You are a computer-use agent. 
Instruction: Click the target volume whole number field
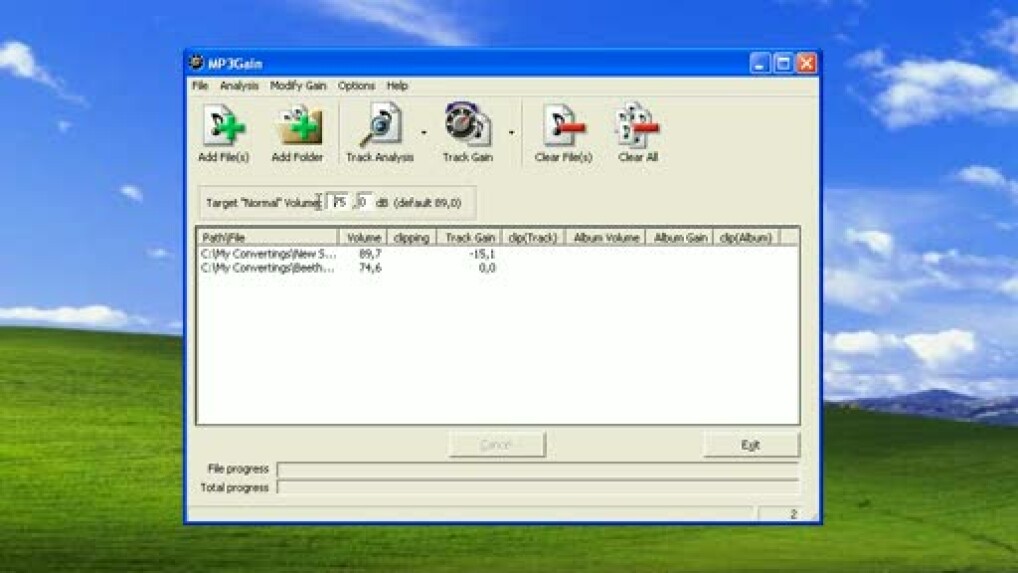click(339, 202)
